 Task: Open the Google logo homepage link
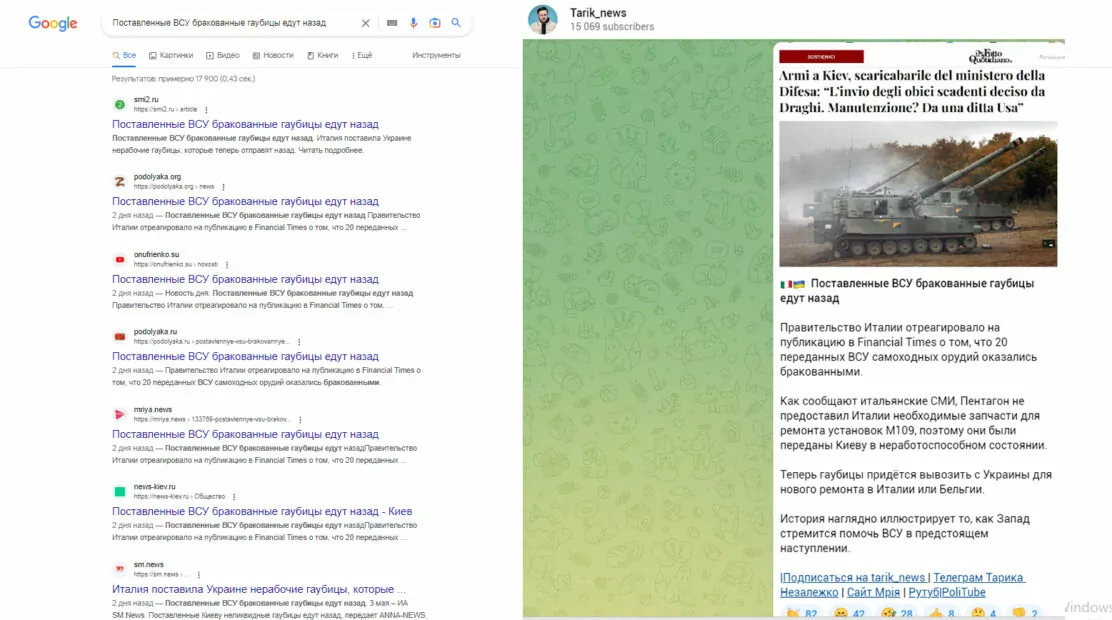coord(52,23)
